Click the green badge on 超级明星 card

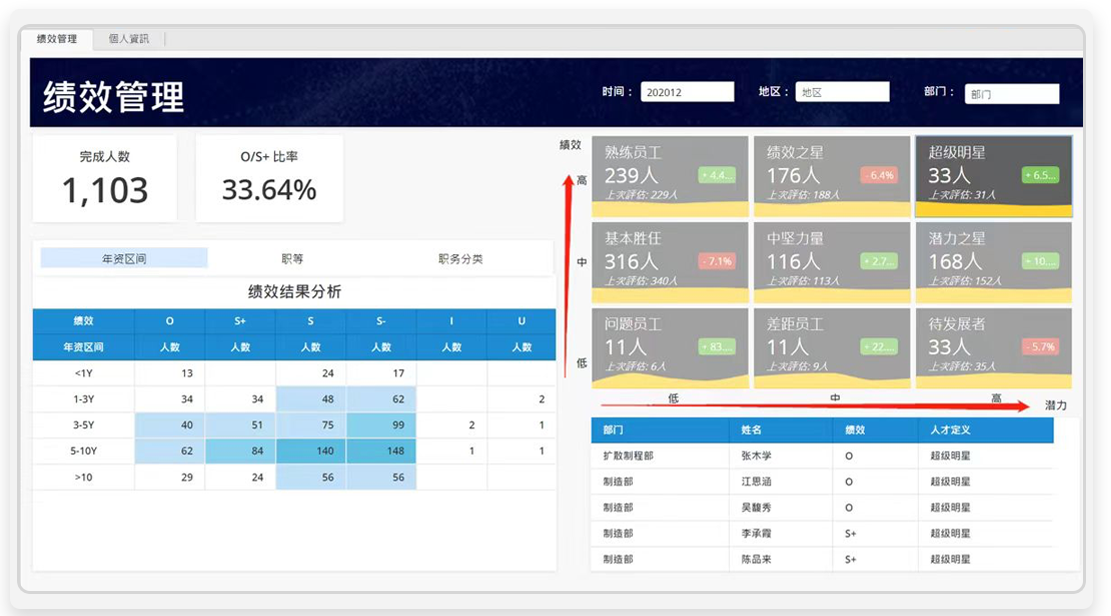click(x=1040, y=175)
